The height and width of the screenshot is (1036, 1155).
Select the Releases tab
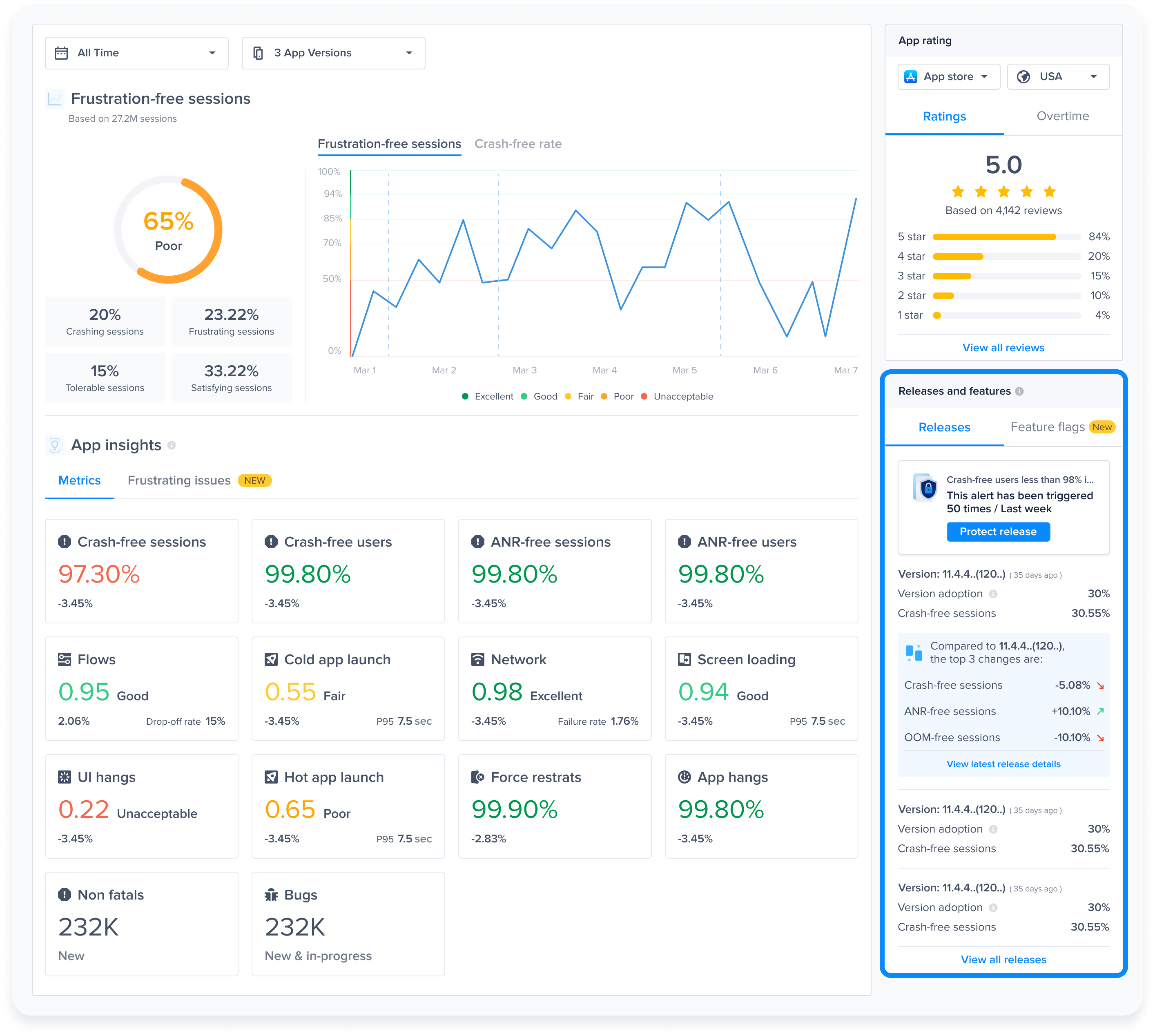944,427
